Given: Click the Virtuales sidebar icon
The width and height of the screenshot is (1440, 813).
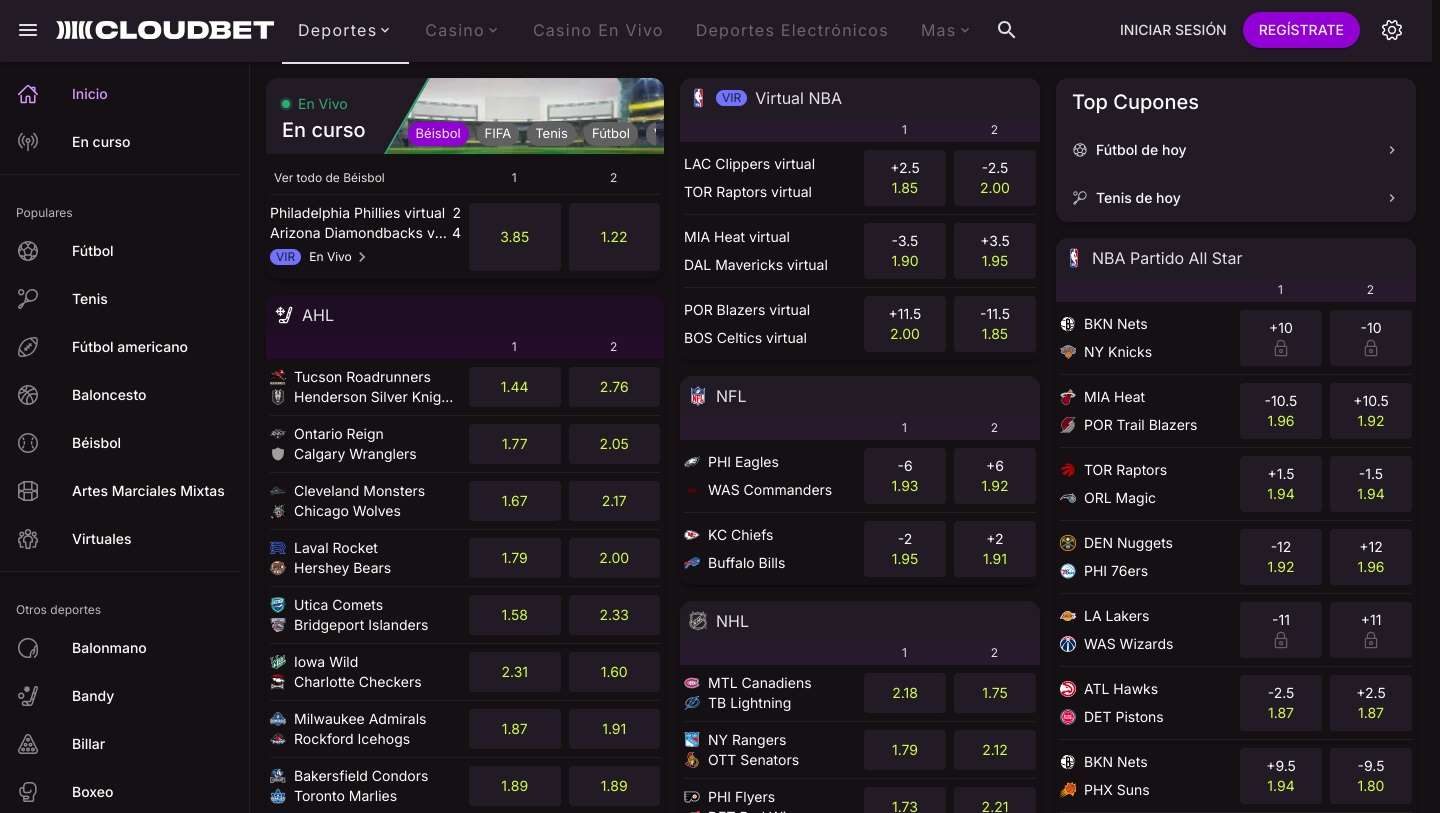Looking at the screenshot, I should click(28, 539).
